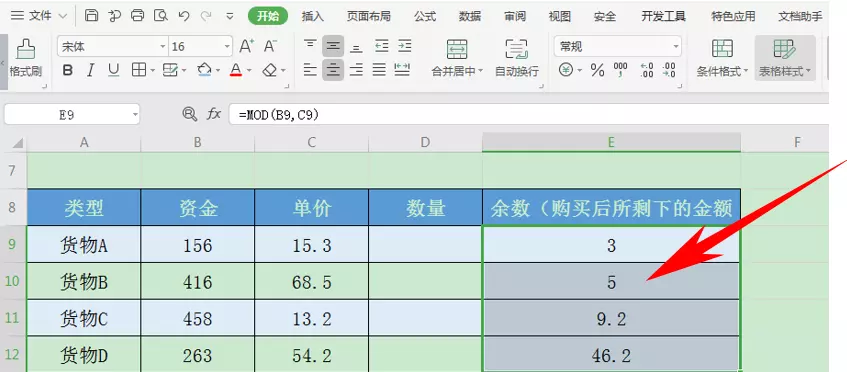Select the Format Painter (格式刷) tool
The width and height of the screenshot is (847, 372).
click(x=25, y=59)
